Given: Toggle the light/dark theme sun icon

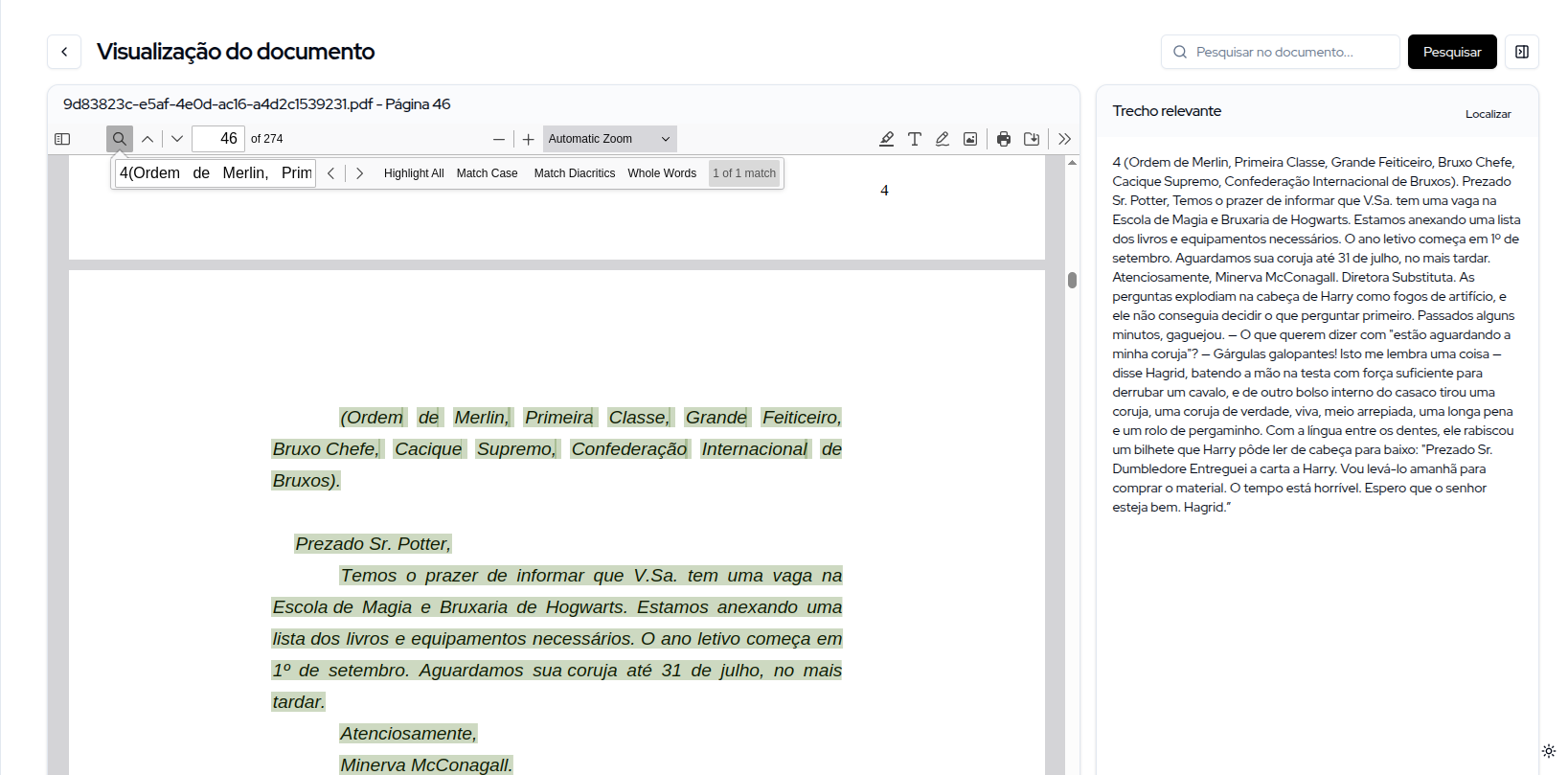Looking at the screenshot, I should [x=1549, y=751].
